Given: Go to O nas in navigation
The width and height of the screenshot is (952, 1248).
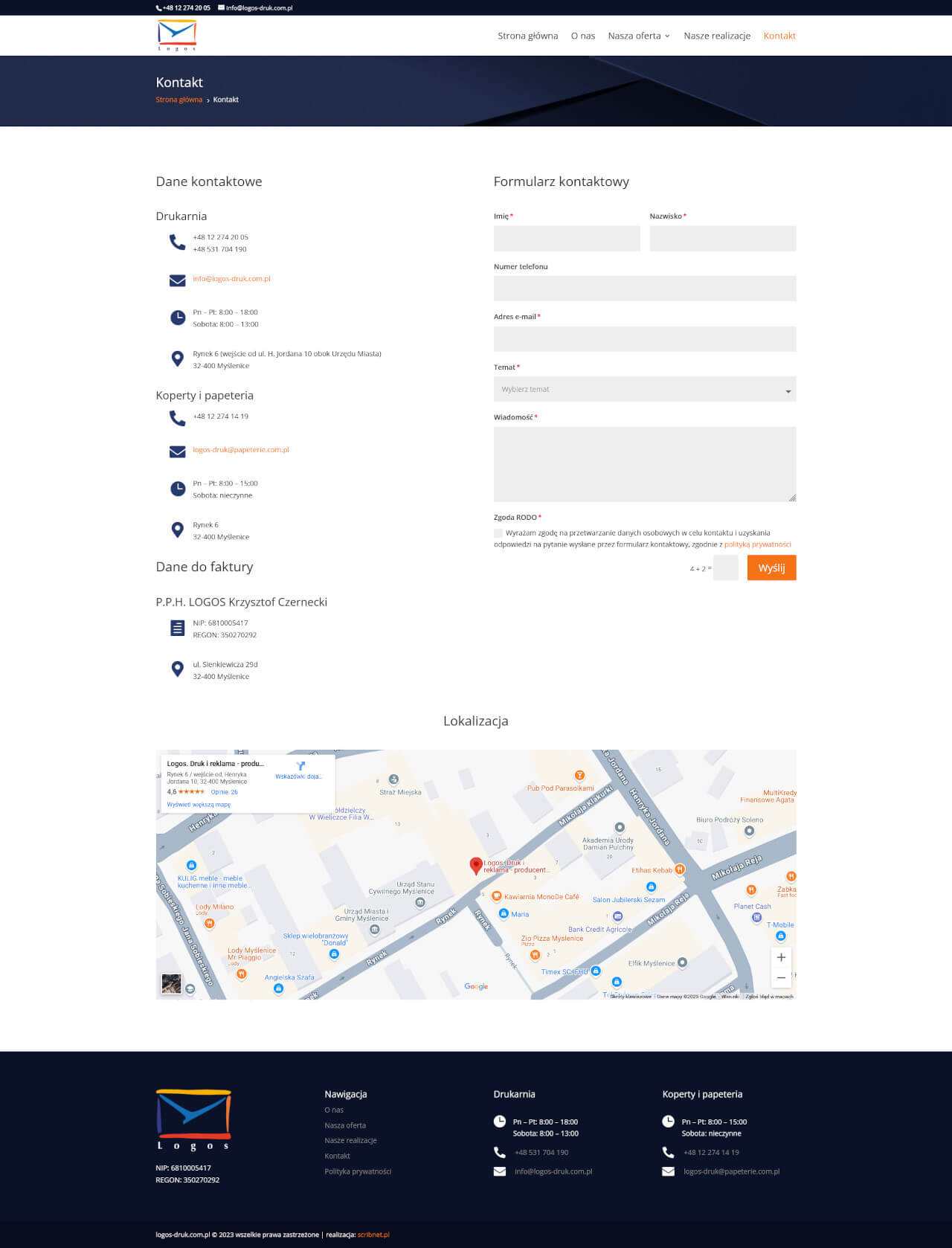Looking at the screenshot, I should [x=582, y=36].
